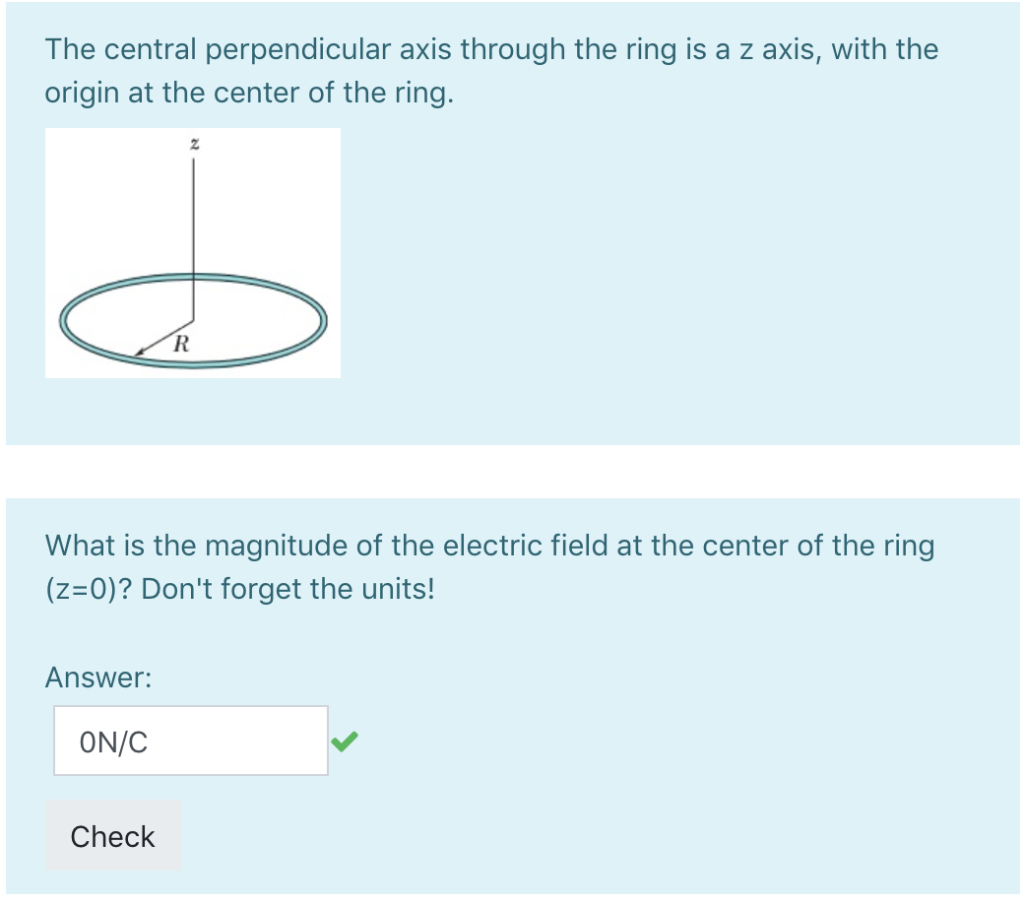The image size is (1024, 906).
Task: Click the arrow showing radius R
Action: (160, 335)
